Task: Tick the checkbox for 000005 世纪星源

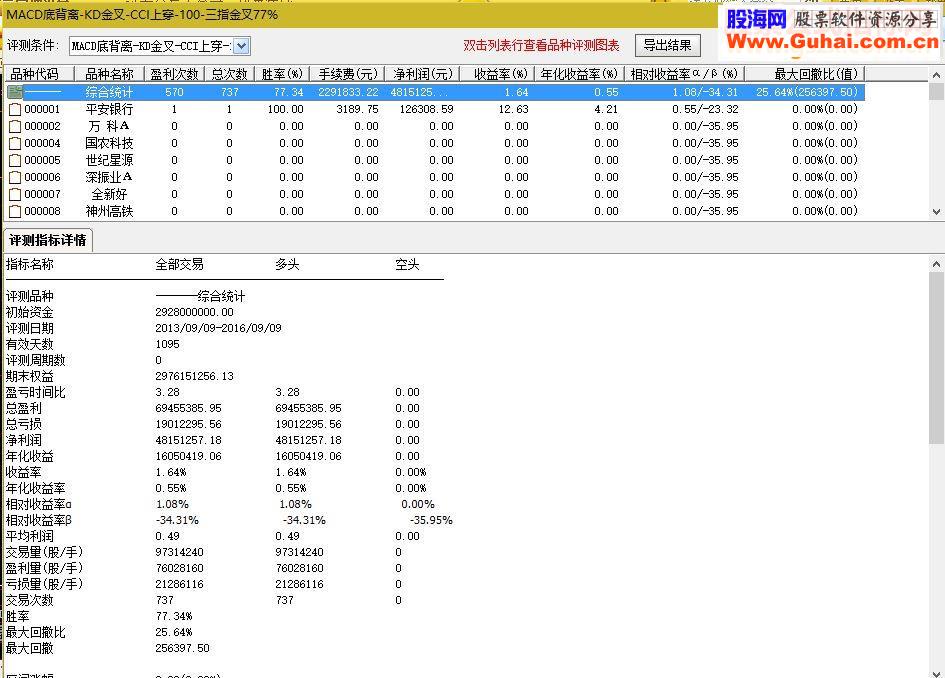Action: (x=15, y=160)
